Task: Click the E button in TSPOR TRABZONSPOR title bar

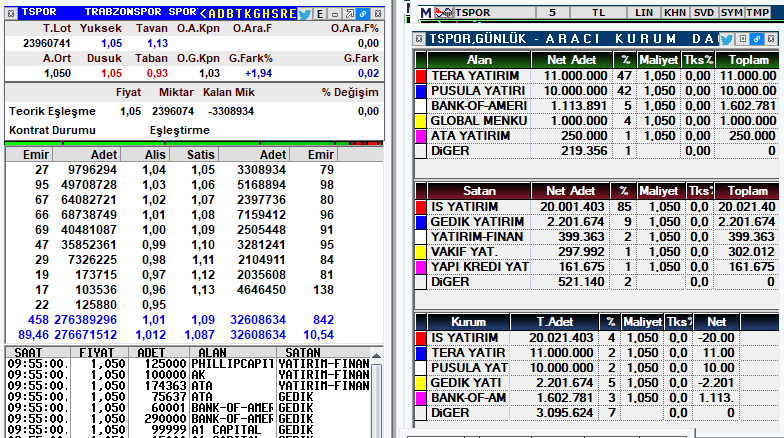Action: click(320, 14)
